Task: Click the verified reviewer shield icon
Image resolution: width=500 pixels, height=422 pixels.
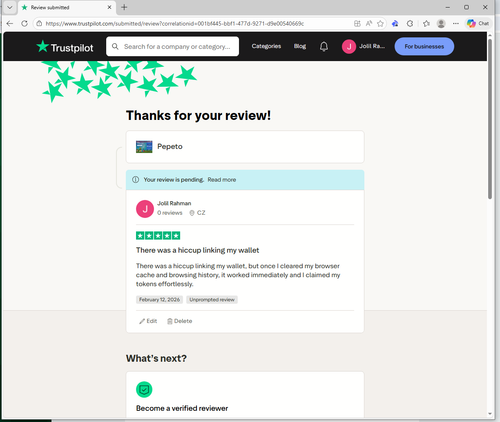Action: [144, 390]
